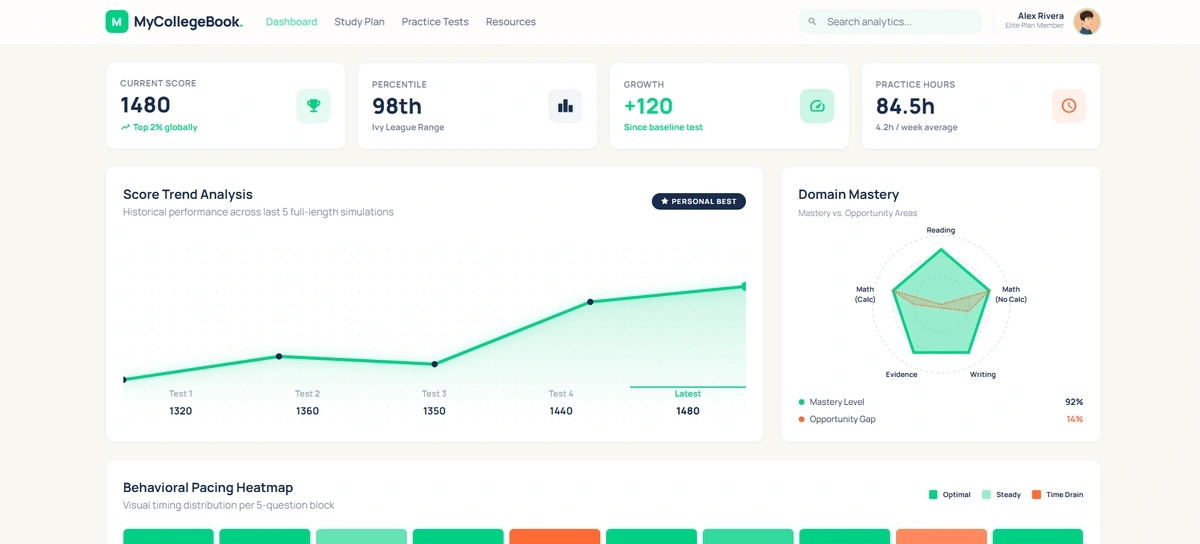The image size is (1200, 544).
Task: Click the star icon in Personal Best badge
Action: pos(665,202)
